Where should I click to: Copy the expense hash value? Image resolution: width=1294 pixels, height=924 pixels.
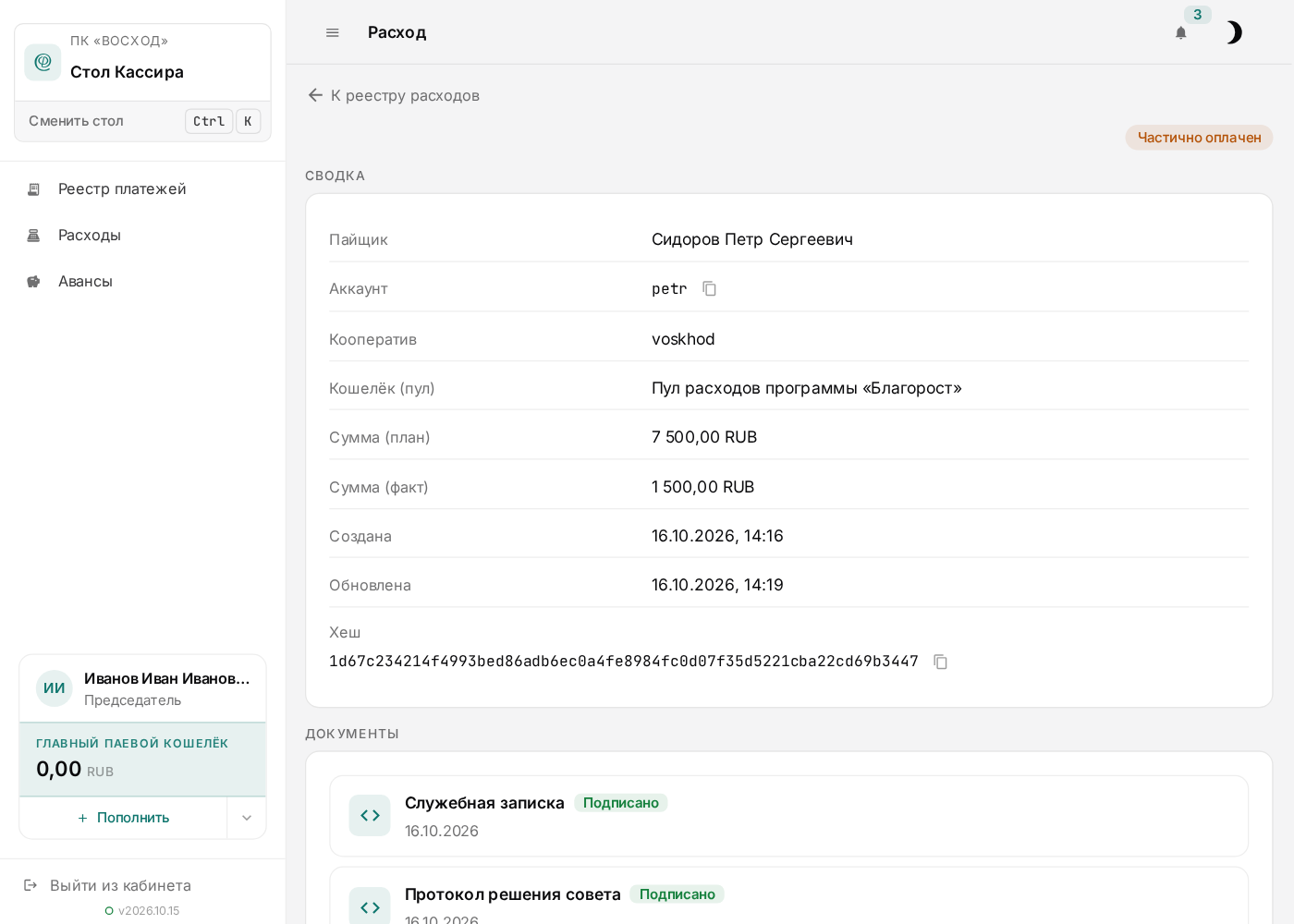pyautogui.click(x=940, y=662)
